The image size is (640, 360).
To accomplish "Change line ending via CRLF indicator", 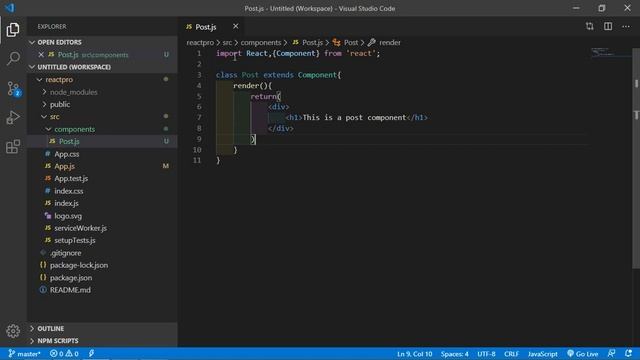I will pos(511,354).
